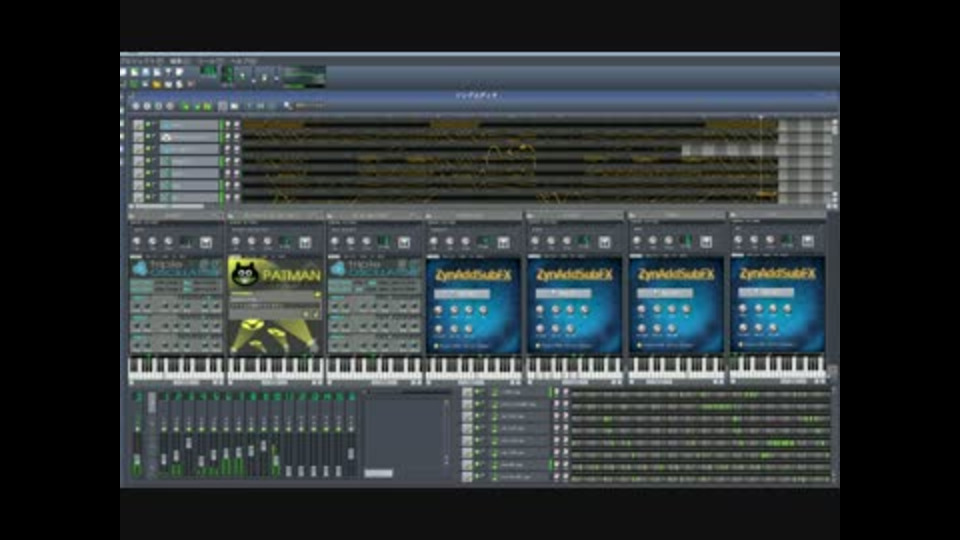Viewport: 960px width, 540px height.
Task: Click FX channel display in PatMan window
Action: click(x=285, y=241)
